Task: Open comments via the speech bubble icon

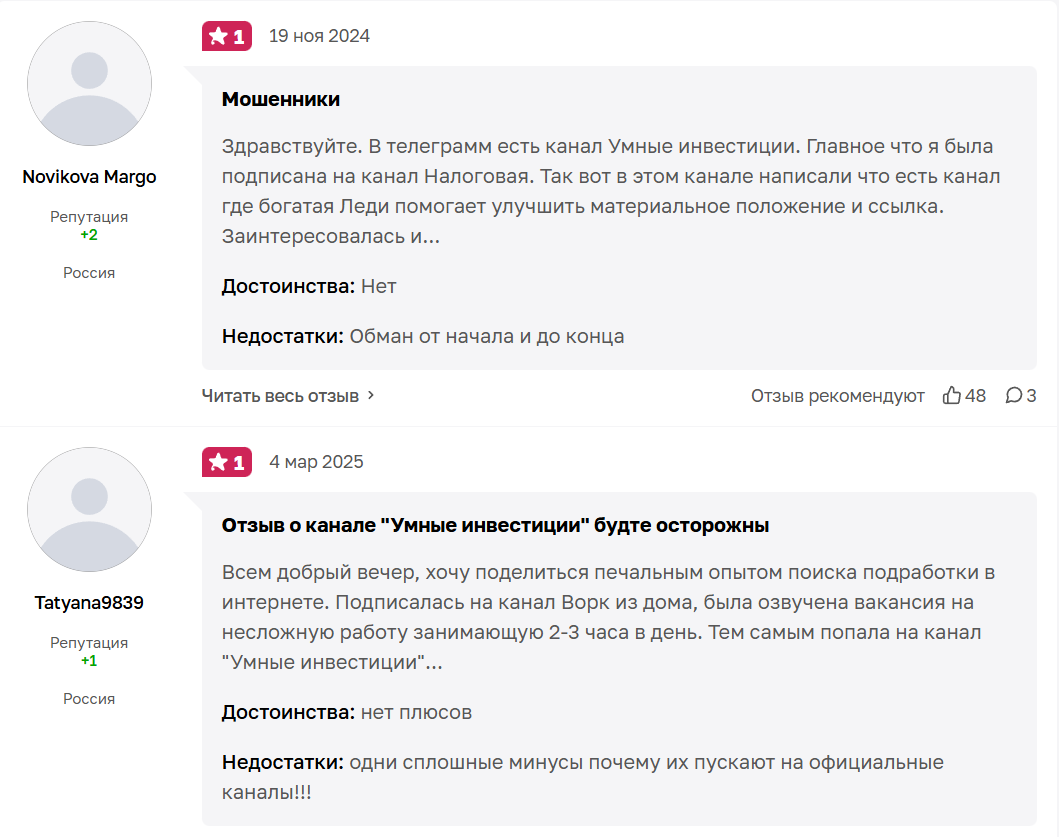Action: tap(1014, 396)
